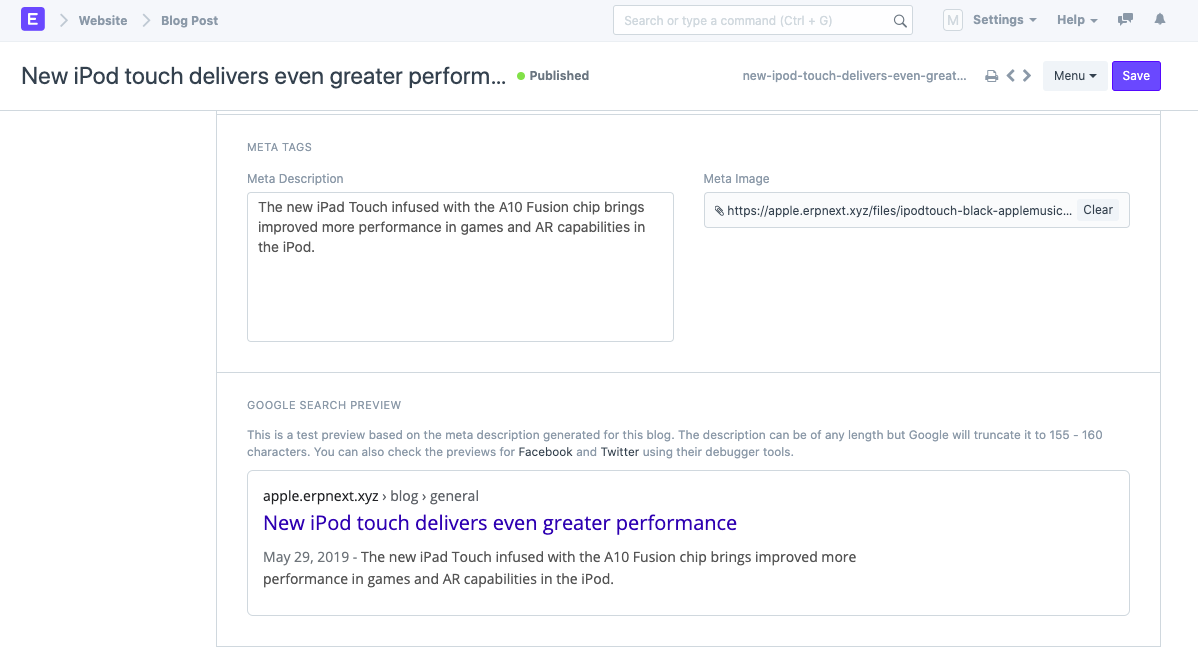Open the user avatar marked M
Viewport: 1198px width, 663px height.
click(952, 19)
